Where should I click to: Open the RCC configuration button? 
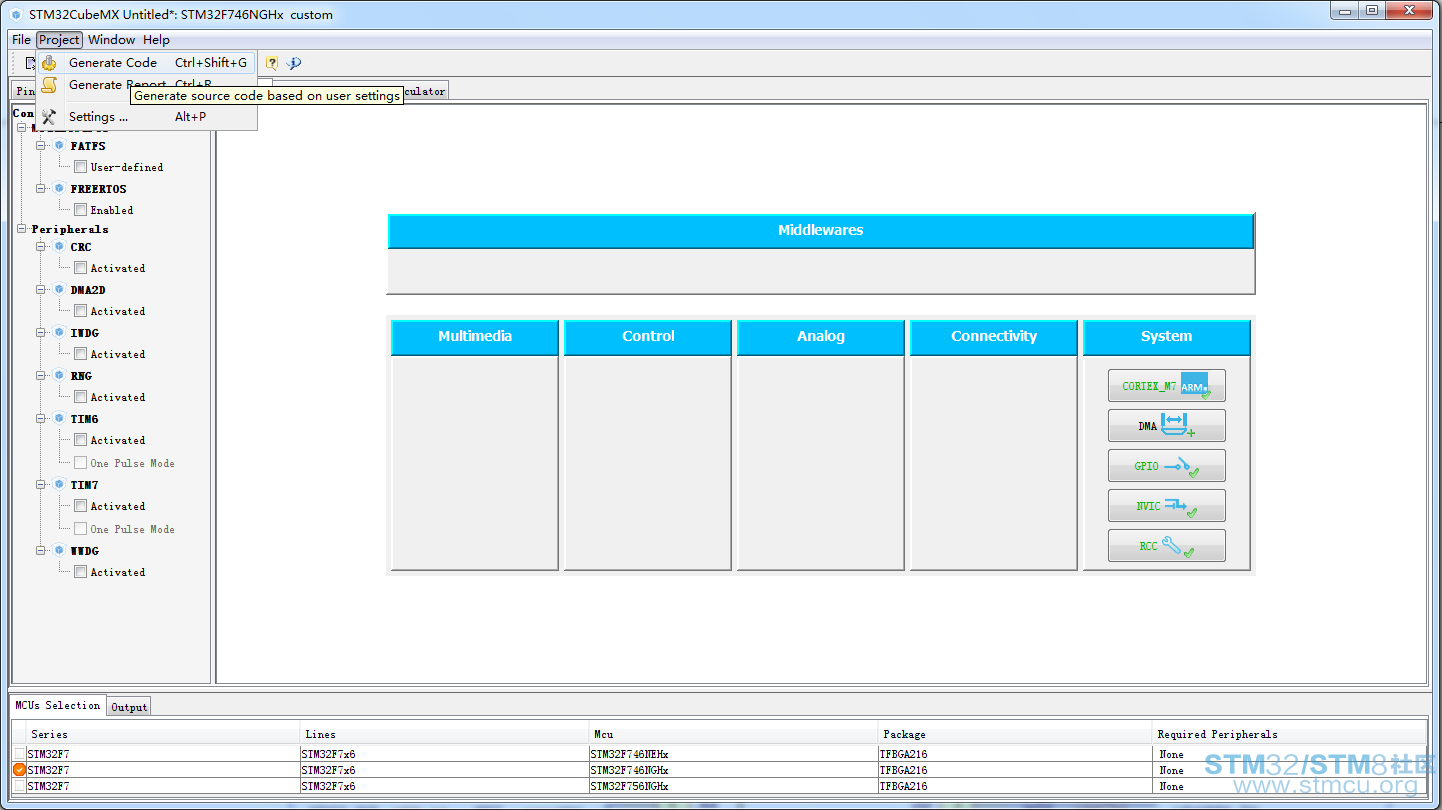click(x=1166, y=546)
